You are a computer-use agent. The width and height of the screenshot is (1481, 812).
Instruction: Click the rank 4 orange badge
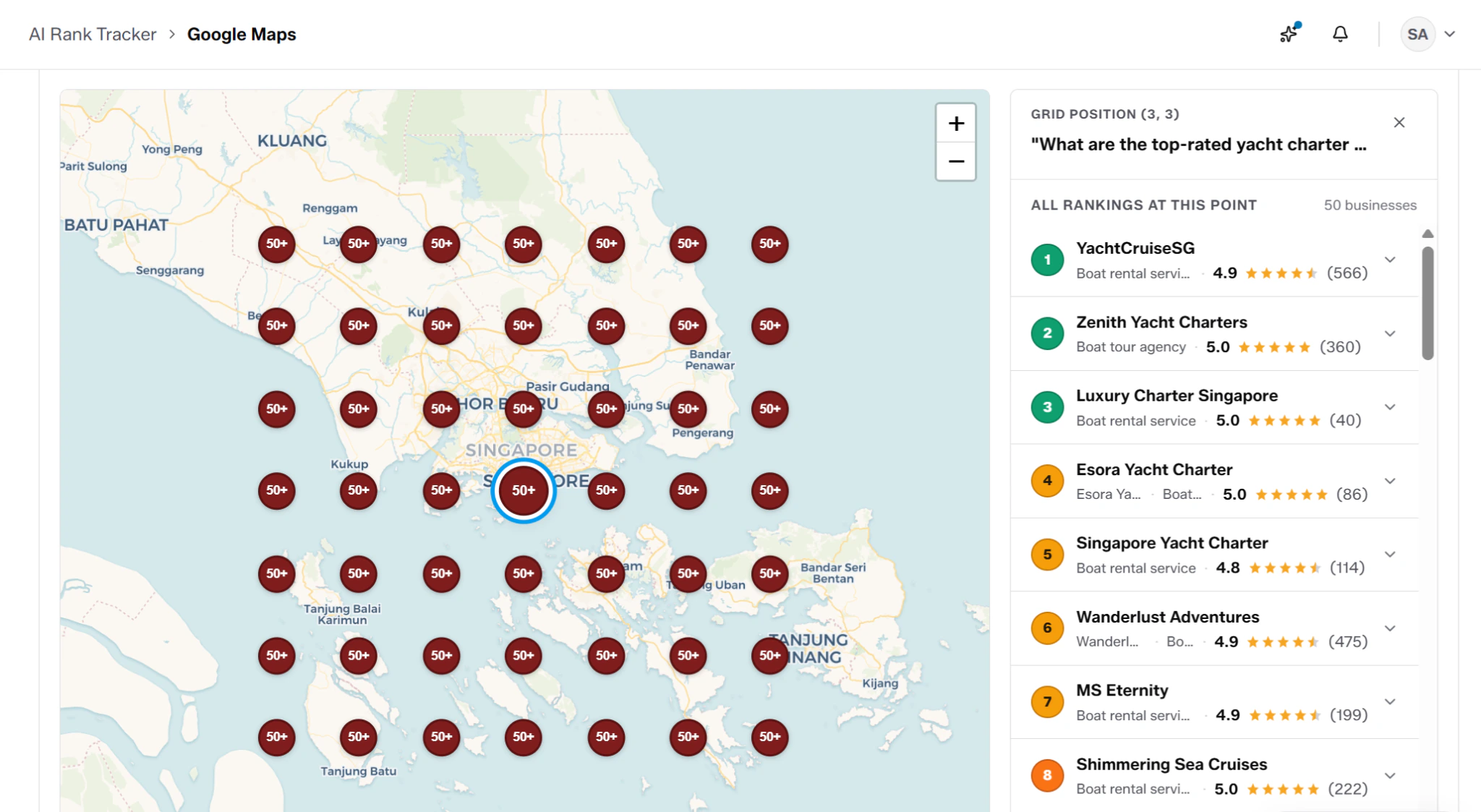[x=1047, y=481]
